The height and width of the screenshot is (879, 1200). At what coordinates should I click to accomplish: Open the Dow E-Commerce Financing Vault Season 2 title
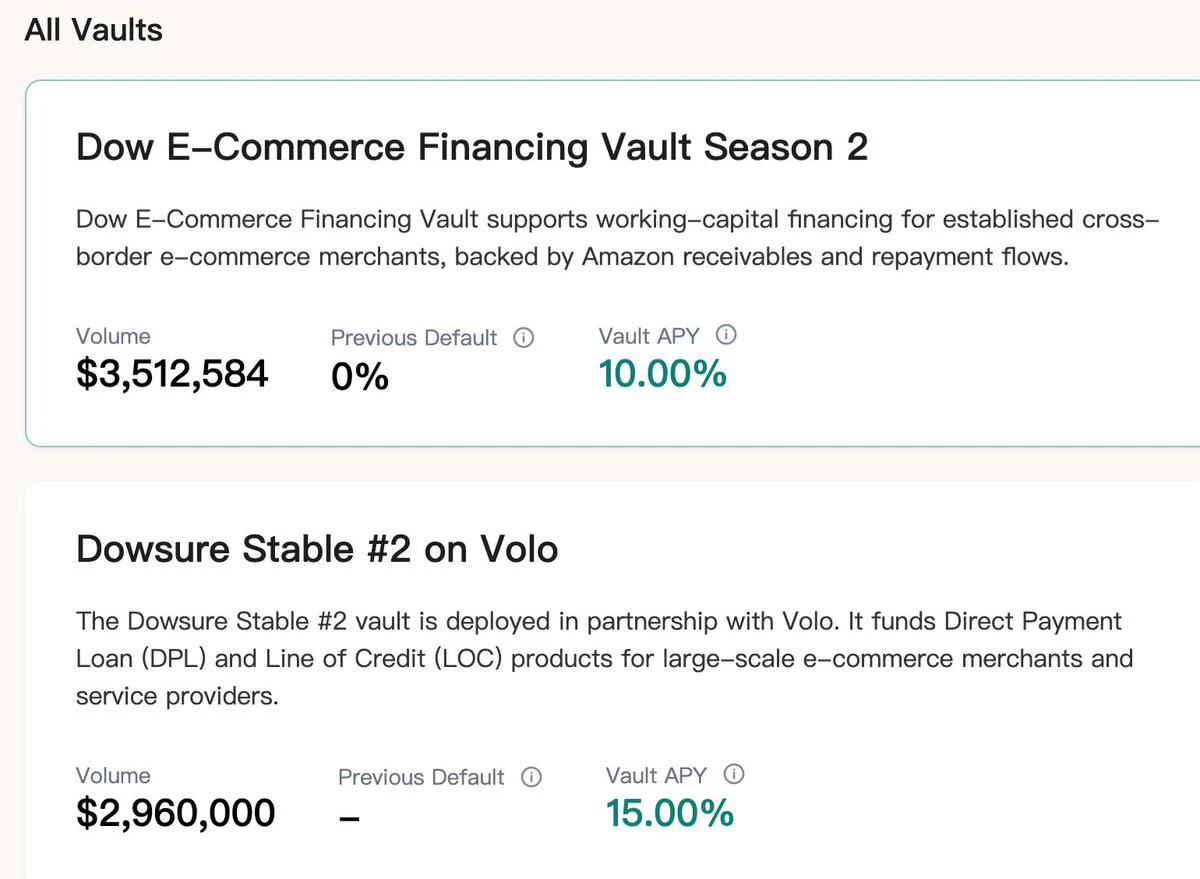coord(472,148)
